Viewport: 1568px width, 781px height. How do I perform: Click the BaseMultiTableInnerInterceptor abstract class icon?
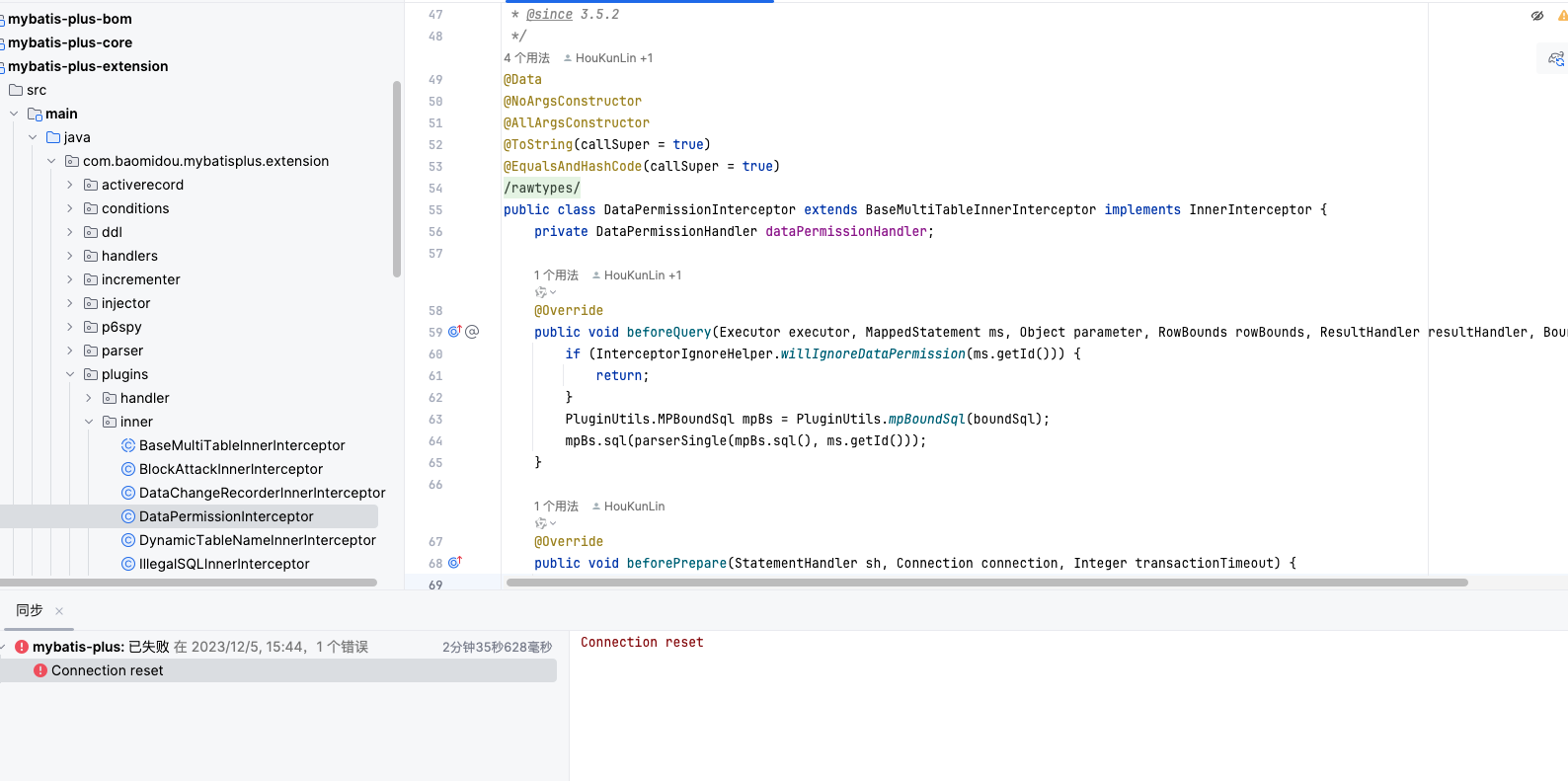(128, 445)
